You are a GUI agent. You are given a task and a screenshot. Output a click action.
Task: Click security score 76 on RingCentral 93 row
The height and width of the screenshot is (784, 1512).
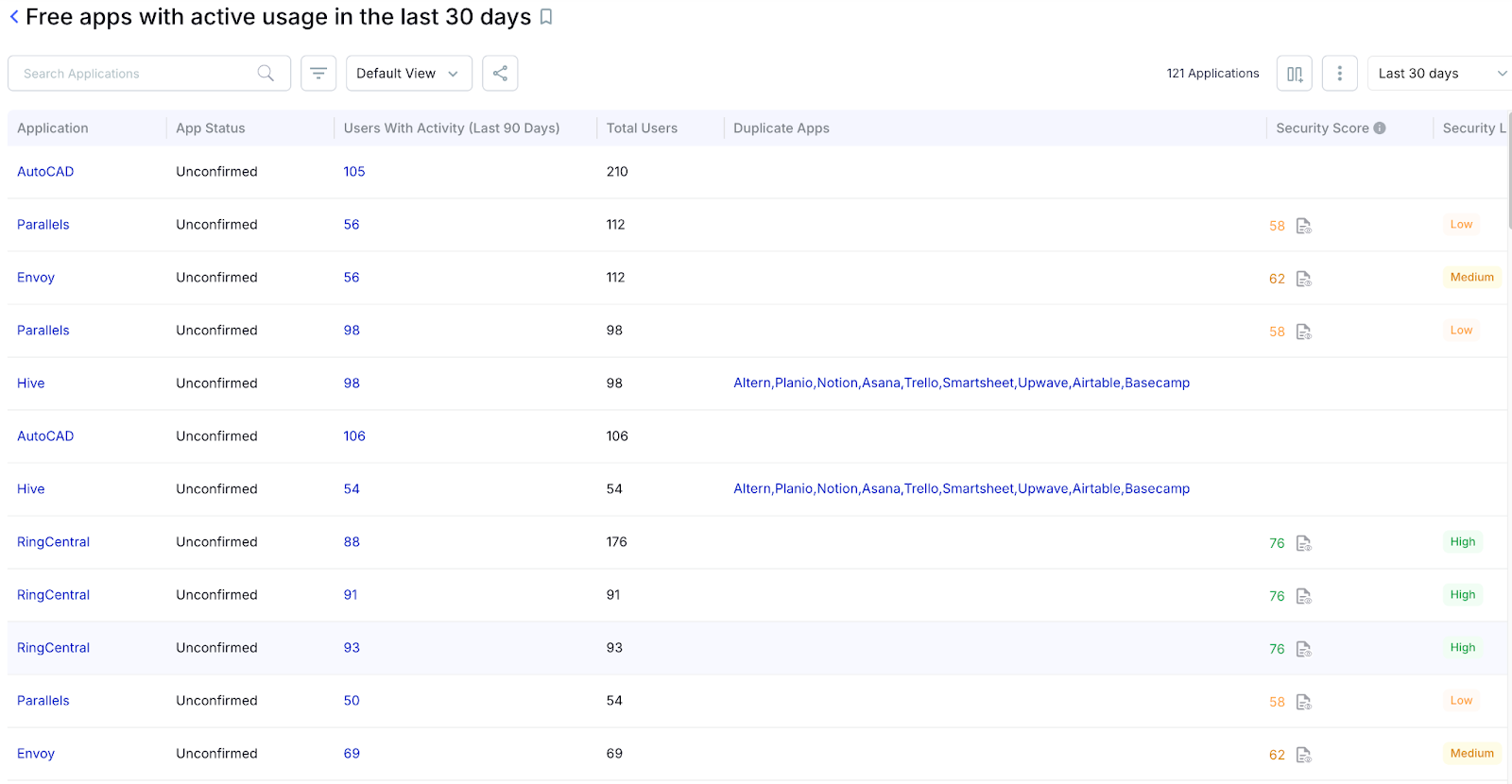point(1277,650)
